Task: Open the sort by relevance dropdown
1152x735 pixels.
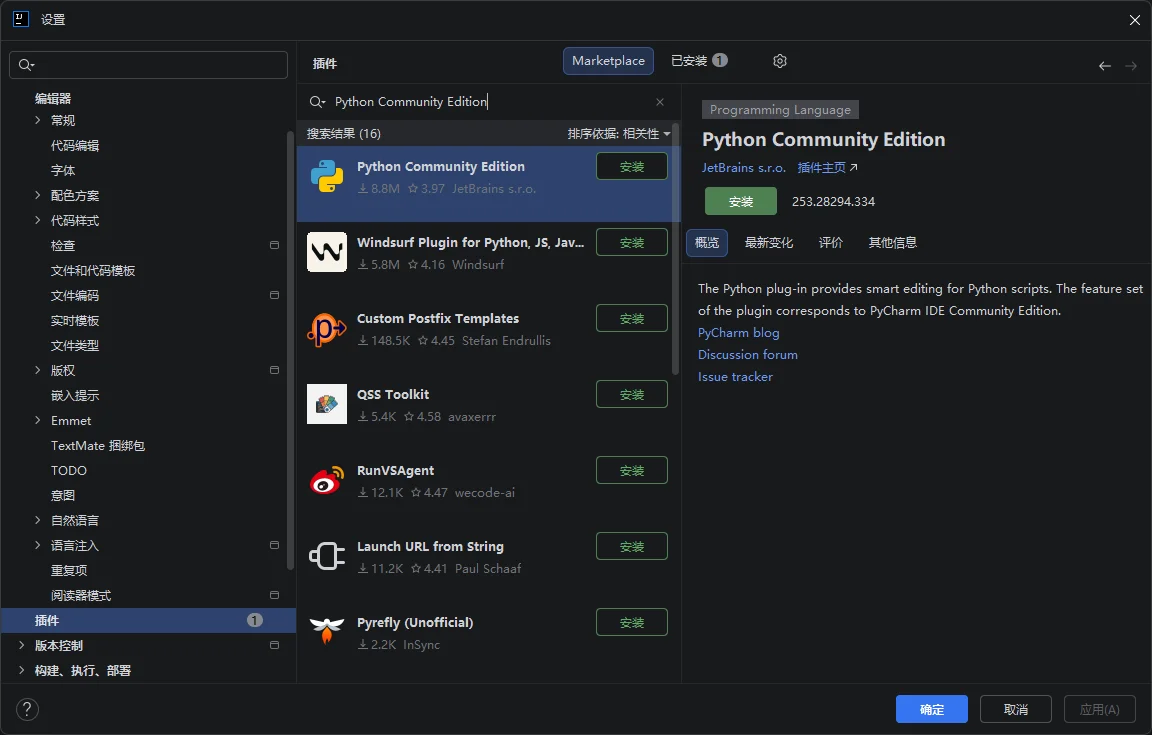Action: [619, 134]
